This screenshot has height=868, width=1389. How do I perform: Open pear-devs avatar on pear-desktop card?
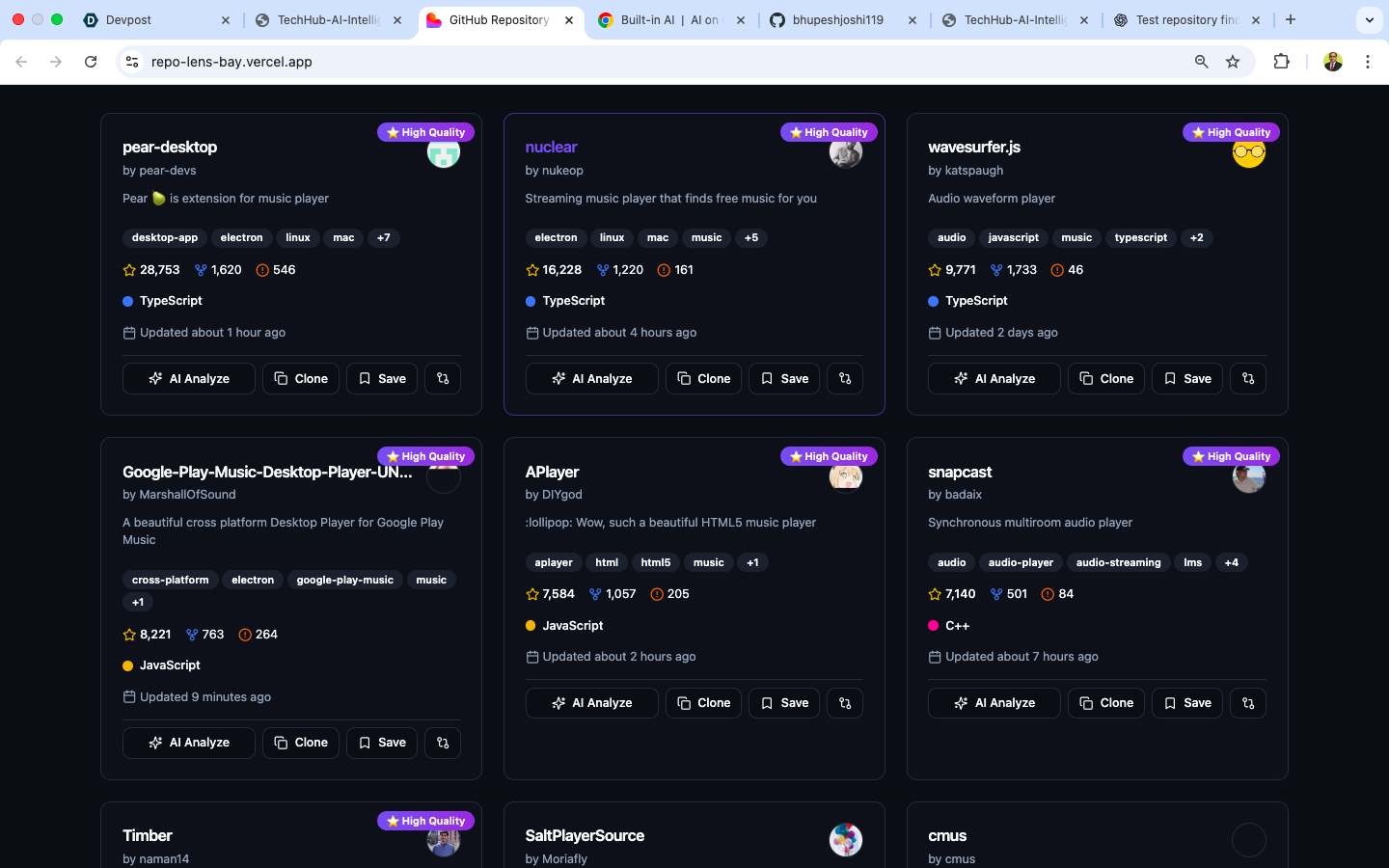point(444,152)
